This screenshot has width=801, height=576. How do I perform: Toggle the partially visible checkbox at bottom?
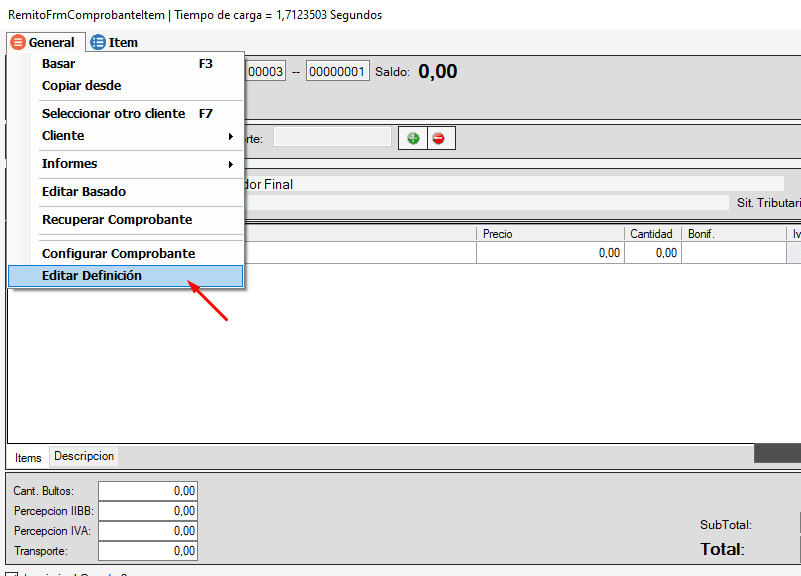coord(12,574)
